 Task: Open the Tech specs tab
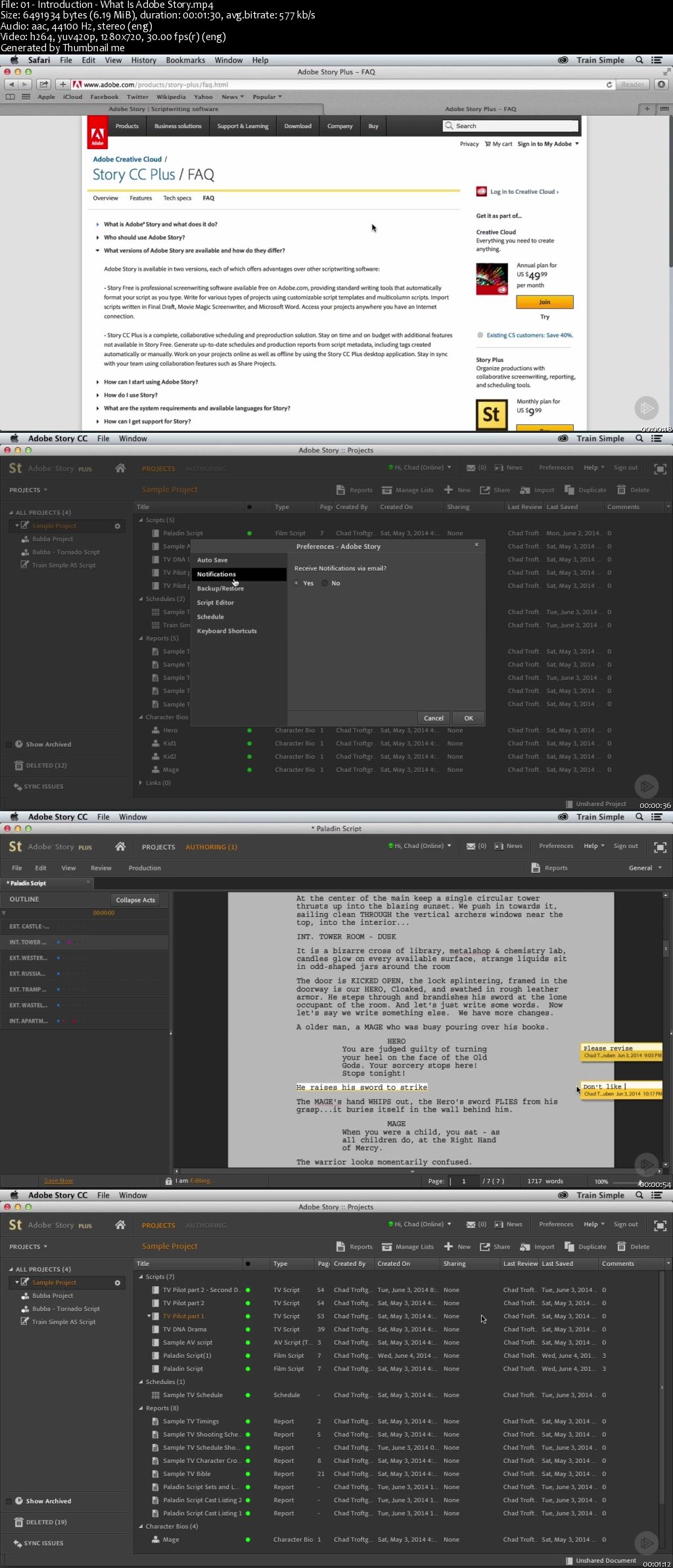(177, 198)
